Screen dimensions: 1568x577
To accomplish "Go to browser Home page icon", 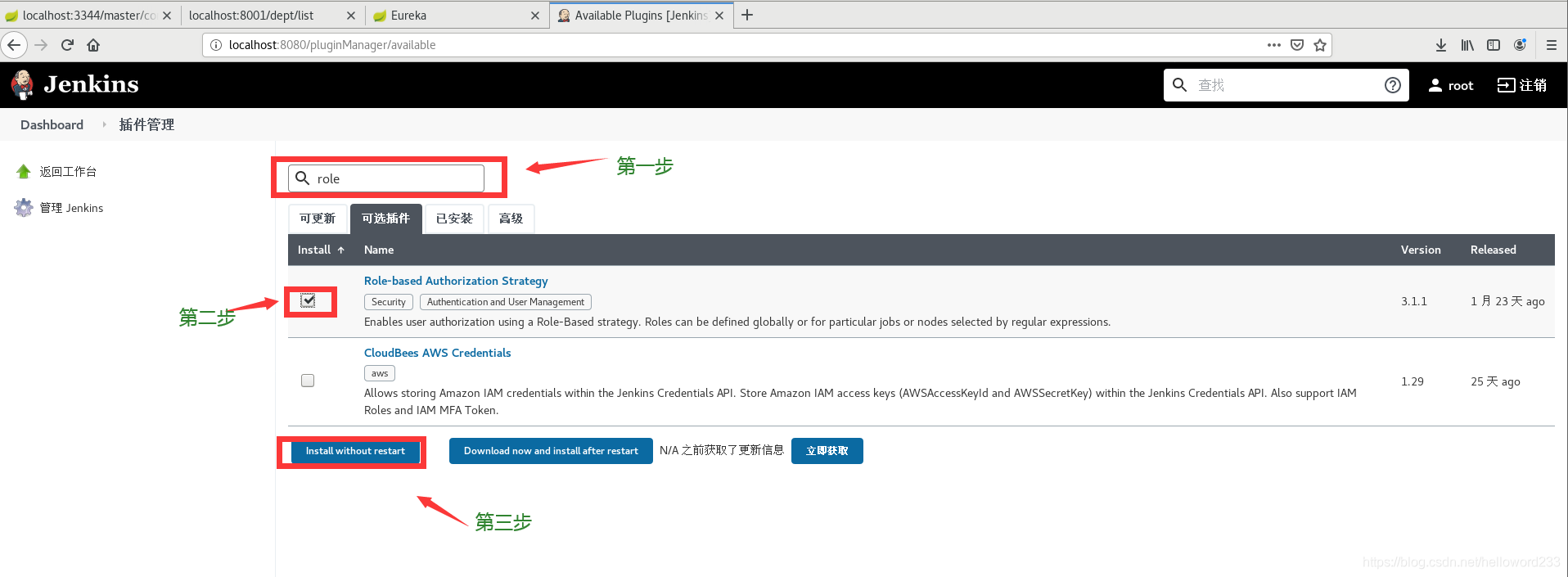I will pos(93,45).
